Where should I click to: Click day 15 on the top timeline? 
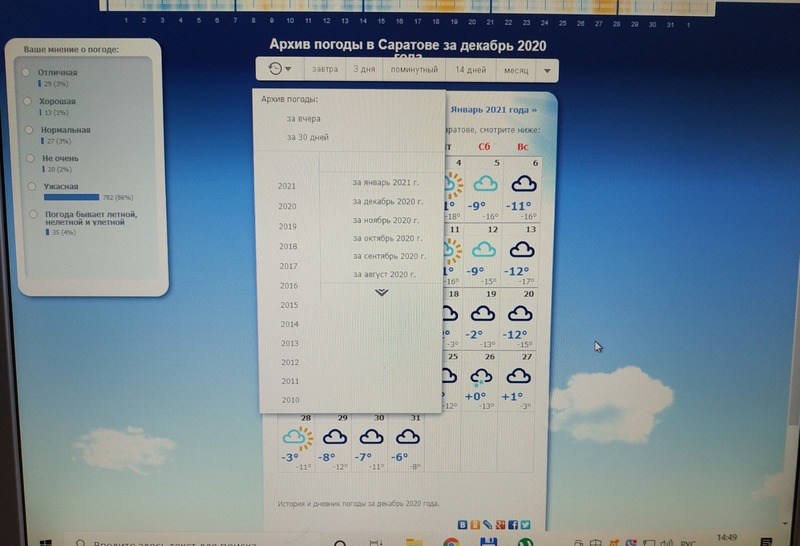click(x=381, y=21)
